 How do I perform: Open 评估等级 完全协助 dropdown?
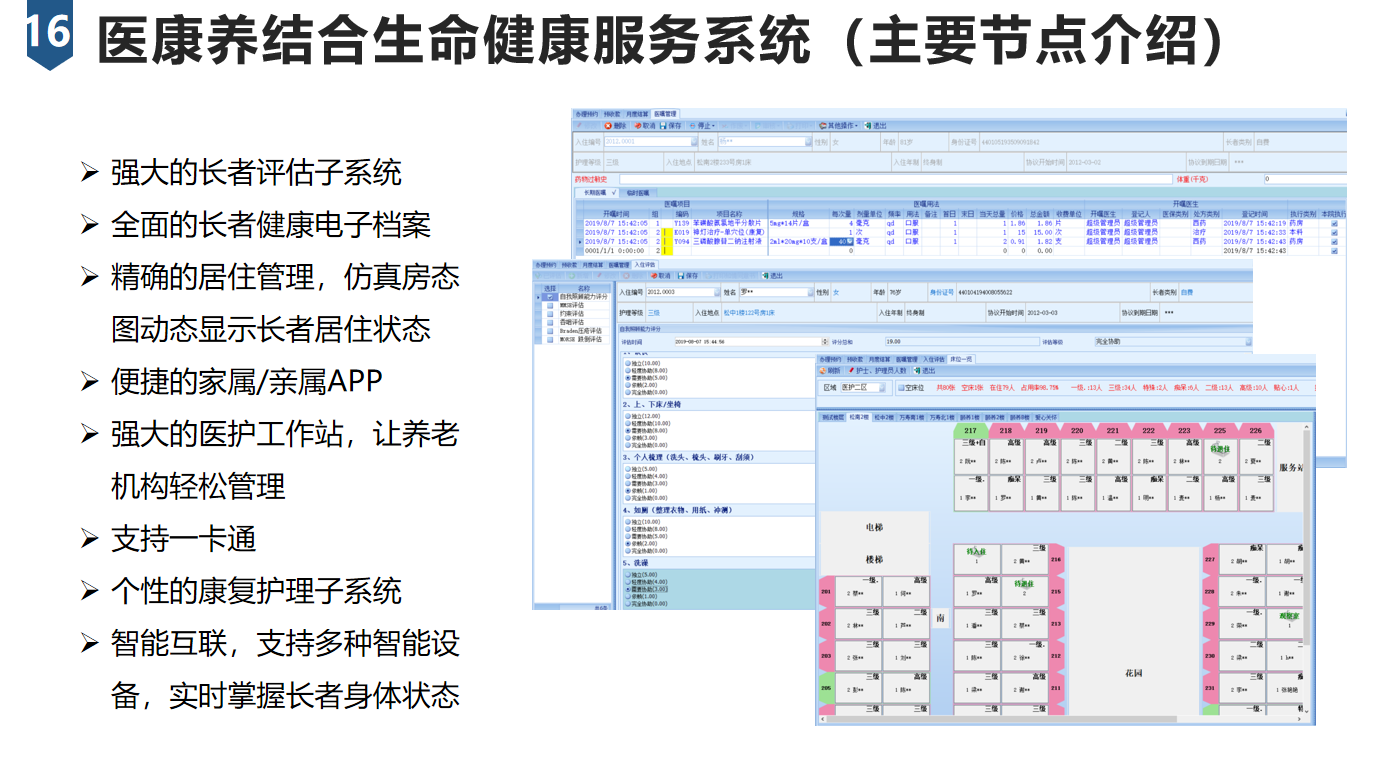[x=1249, y=342]
